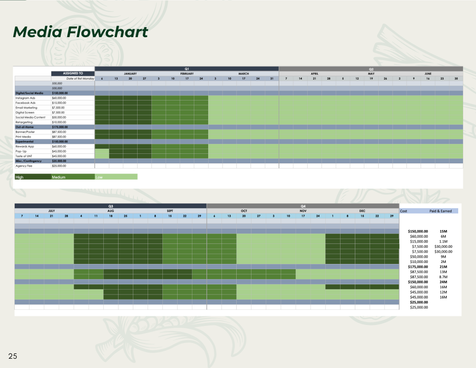The width and height of the screenshot is (476, 368).
Task: Click the Date of first Monday label
Action: tap(80, 79)
